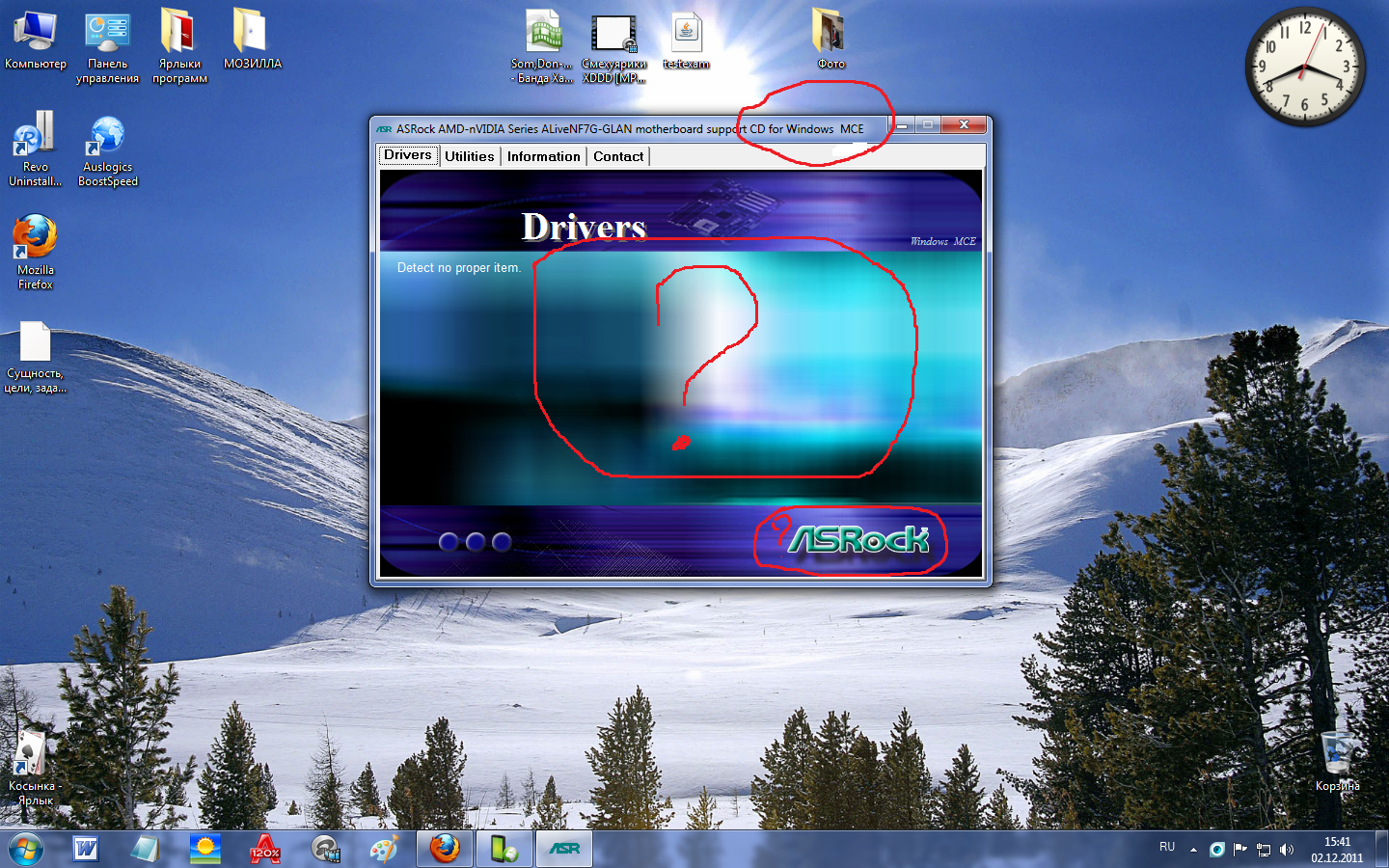Open Mozilla Firefox desktop shortcut
Screen dimensions: 1389x868
click(36, 249)
